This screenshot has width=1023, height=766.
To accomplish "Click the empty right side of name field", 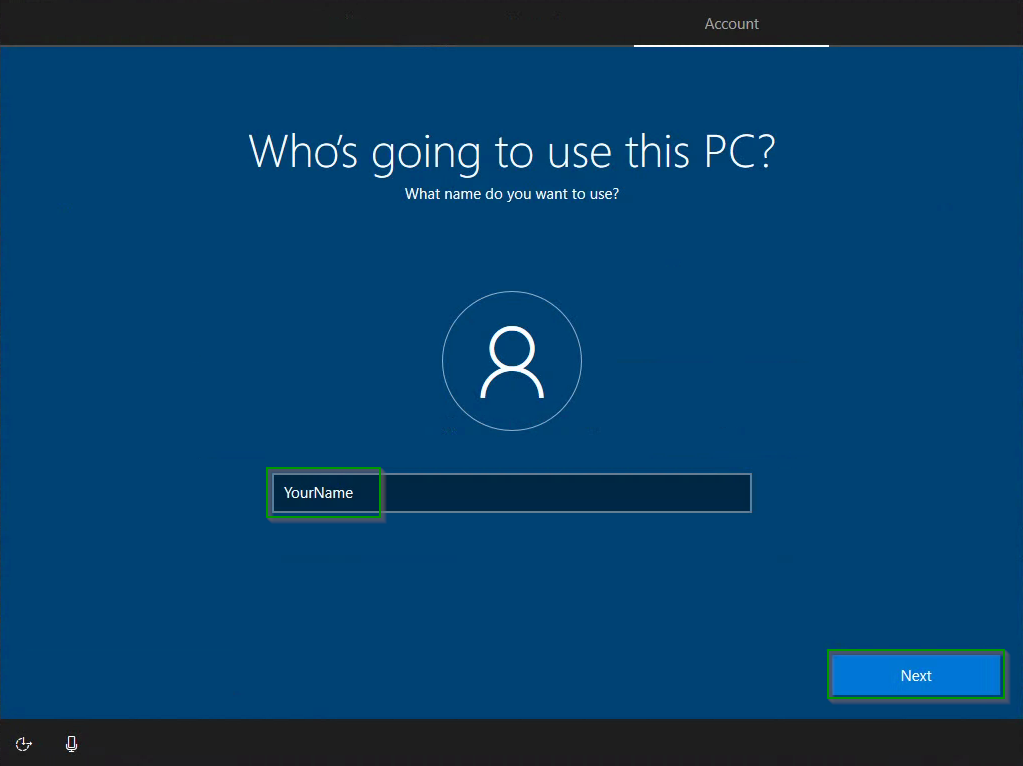I will tap(600, 493).
